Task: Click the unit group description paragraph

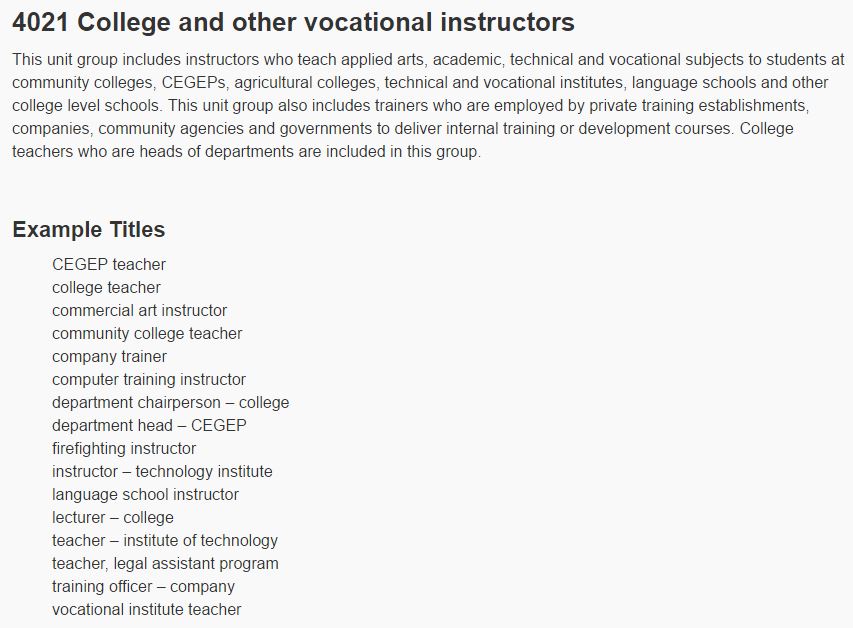Action: (x=428, y=105)
